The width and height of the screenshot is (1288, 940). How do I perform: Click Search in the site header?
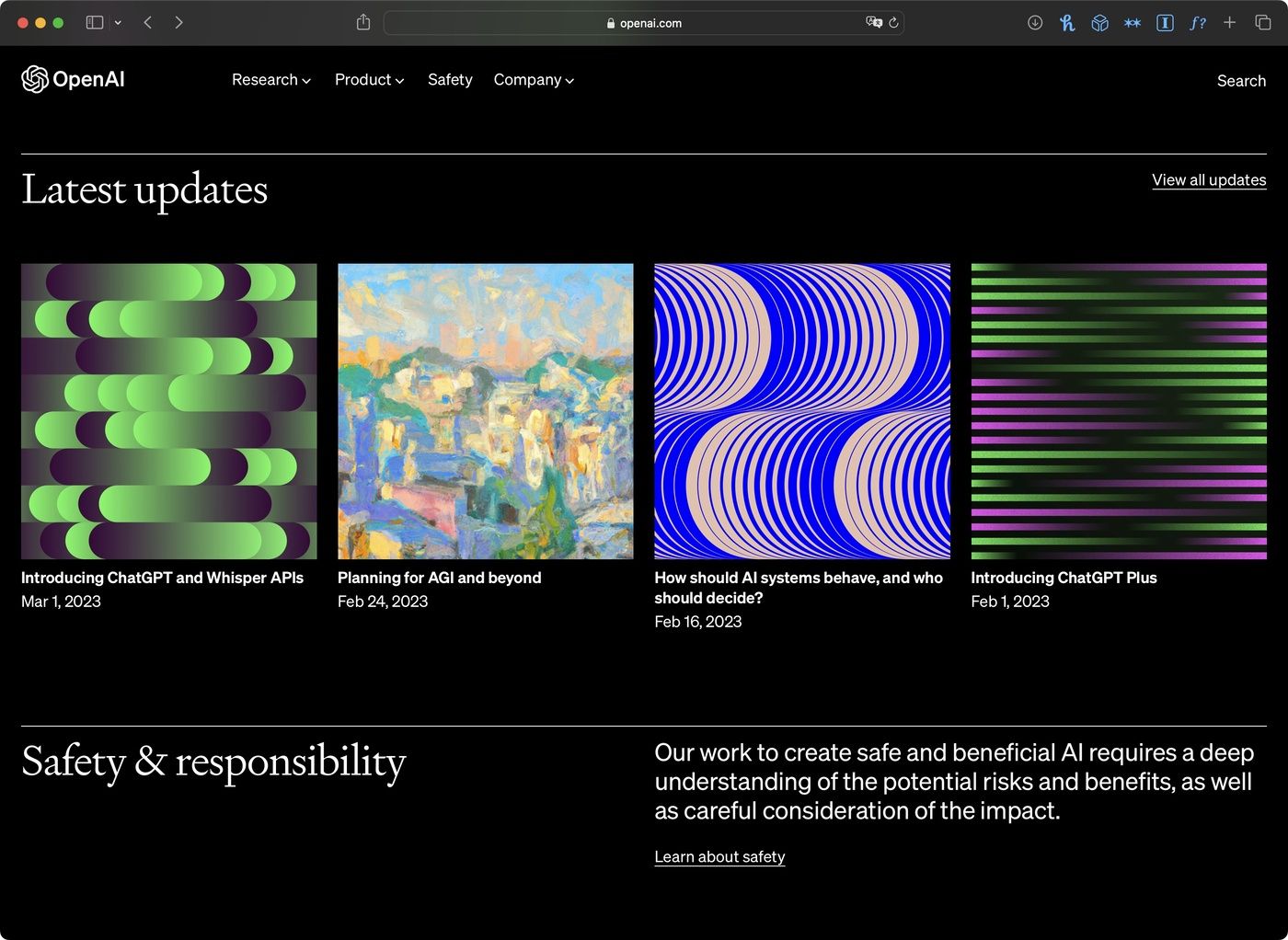click(1241, 81)
